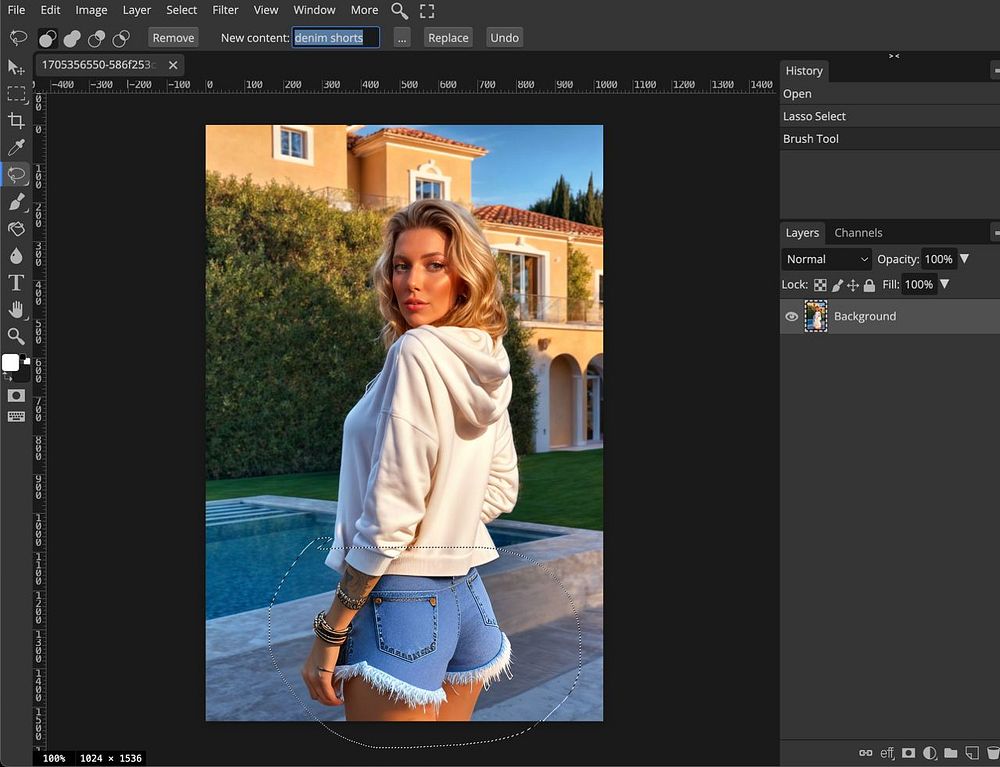Expand the Fill slider arrow
This screenshot has height=767, width=1000.
click(945, 285)
